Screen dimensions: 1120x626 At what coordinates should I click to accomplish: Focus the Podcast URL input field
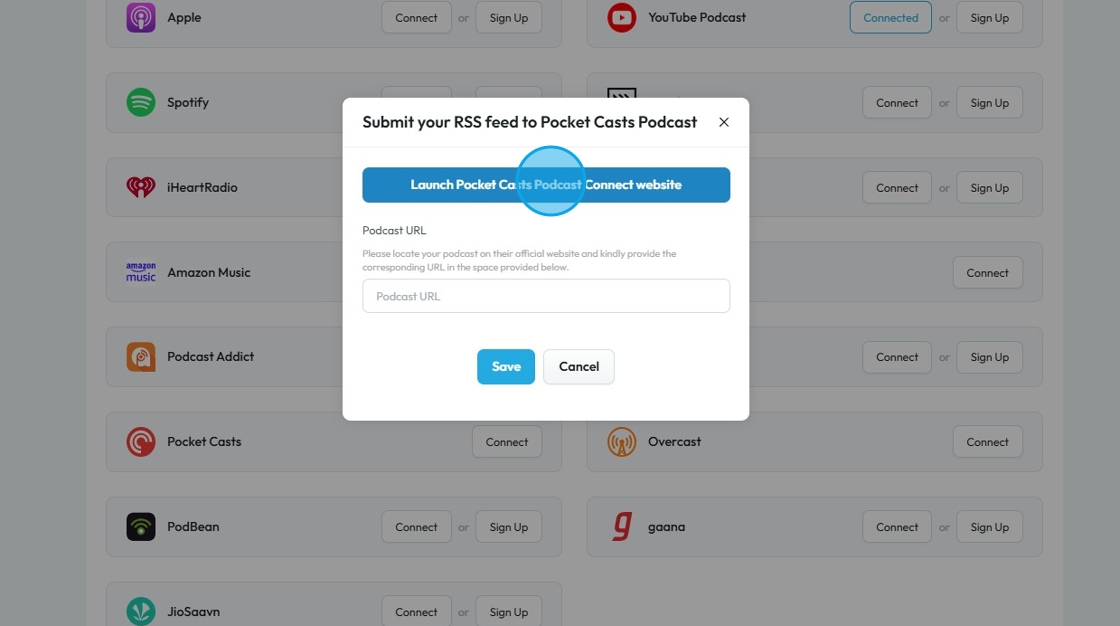546,296
